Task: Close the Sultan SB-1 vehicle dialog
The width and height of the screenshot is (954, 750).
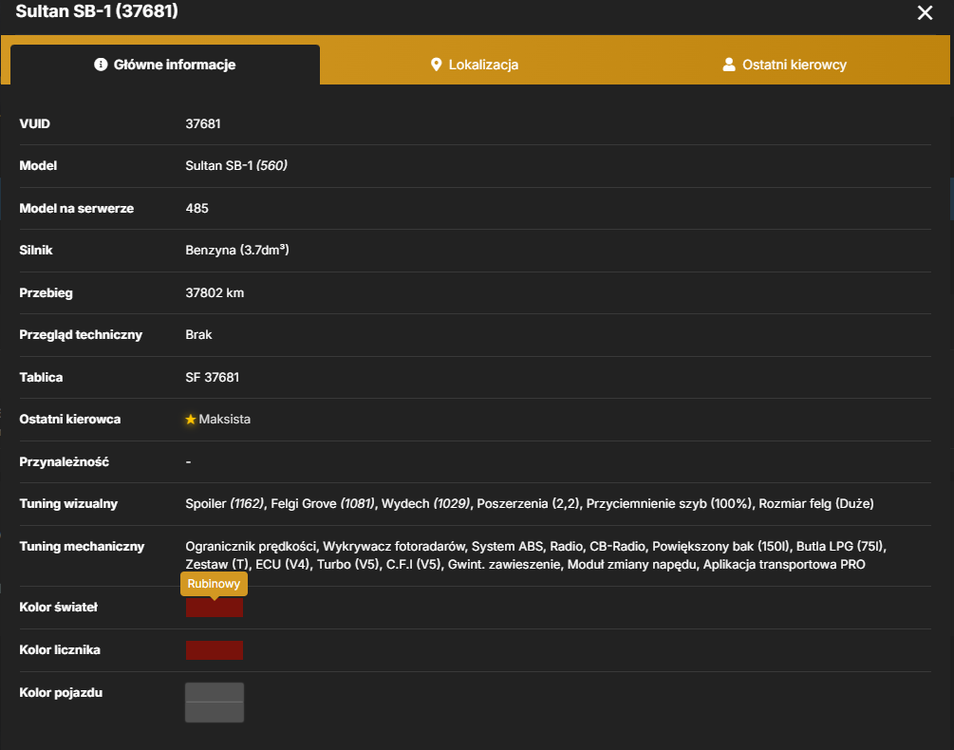Action: [x=925, y=13]
